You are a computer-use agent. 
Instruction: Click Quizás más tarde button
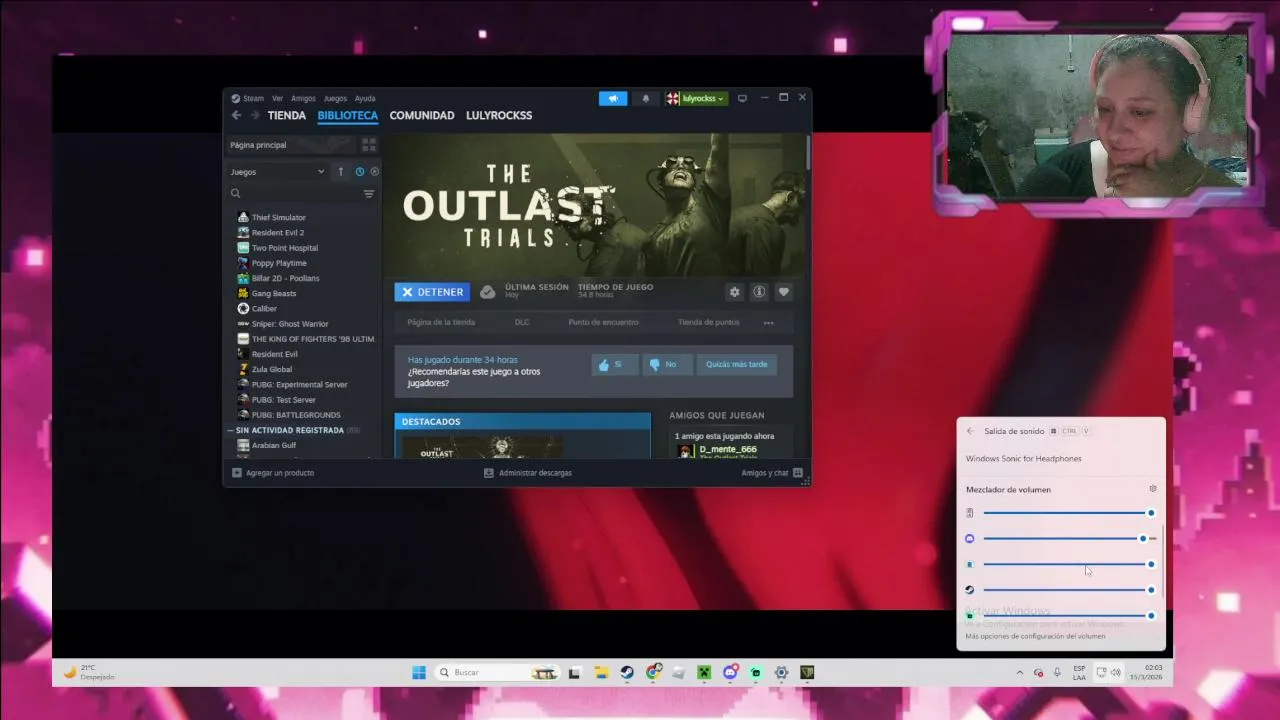737,365
